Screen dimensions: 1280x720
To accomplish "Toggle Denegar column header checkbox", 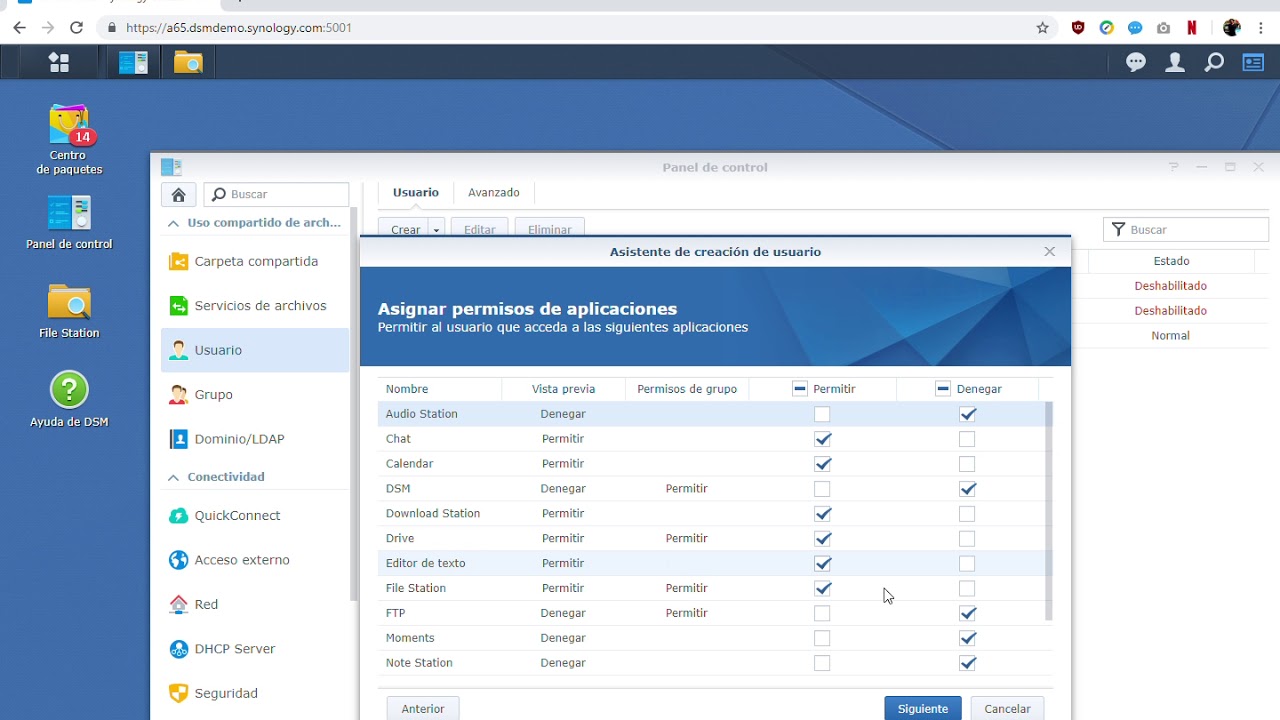I will point(943,389).
